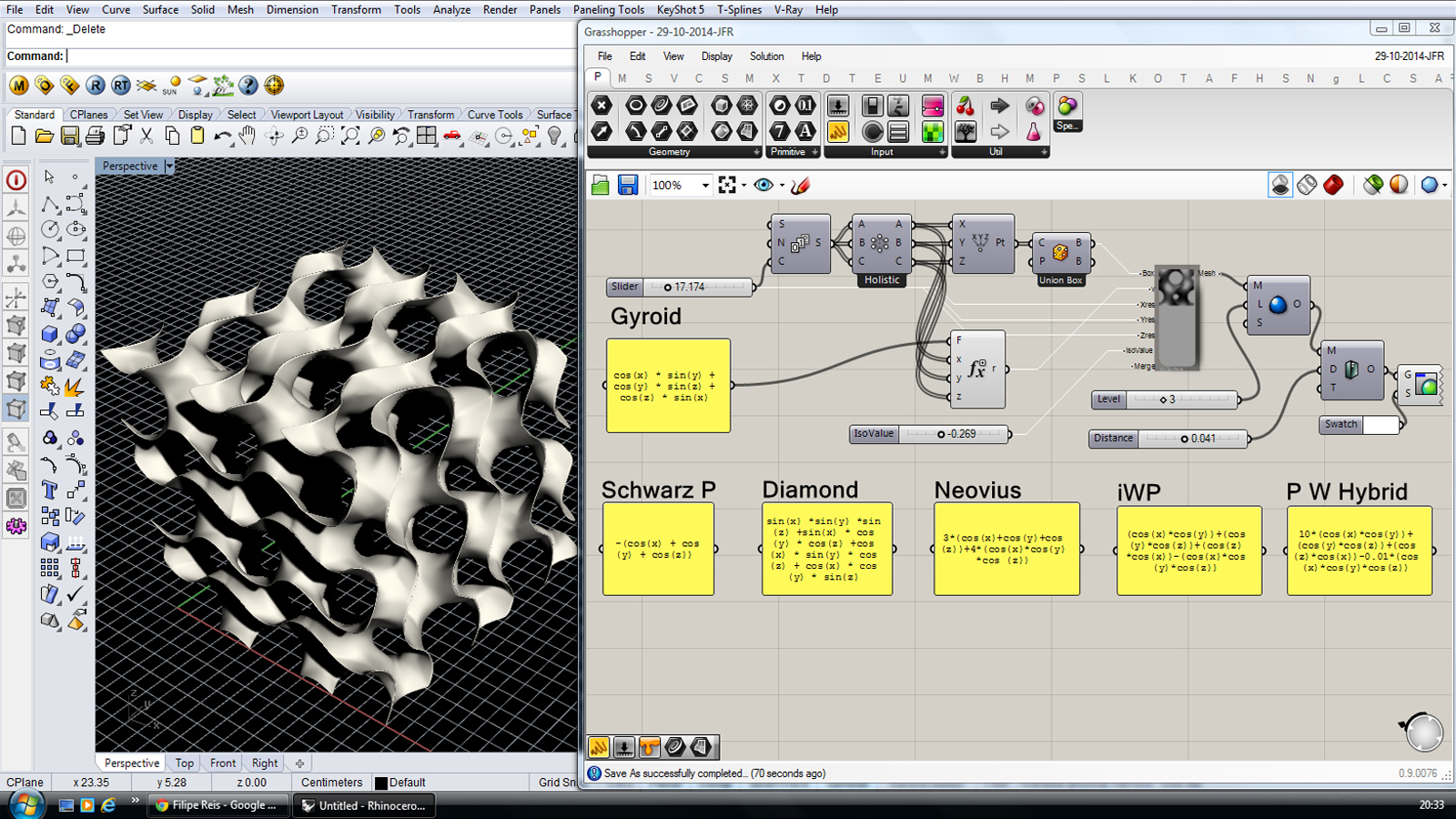Select the Integer 7 icon in Primitive panel
This screenshot has width=1456, height=819.
(x=780, y=132)
